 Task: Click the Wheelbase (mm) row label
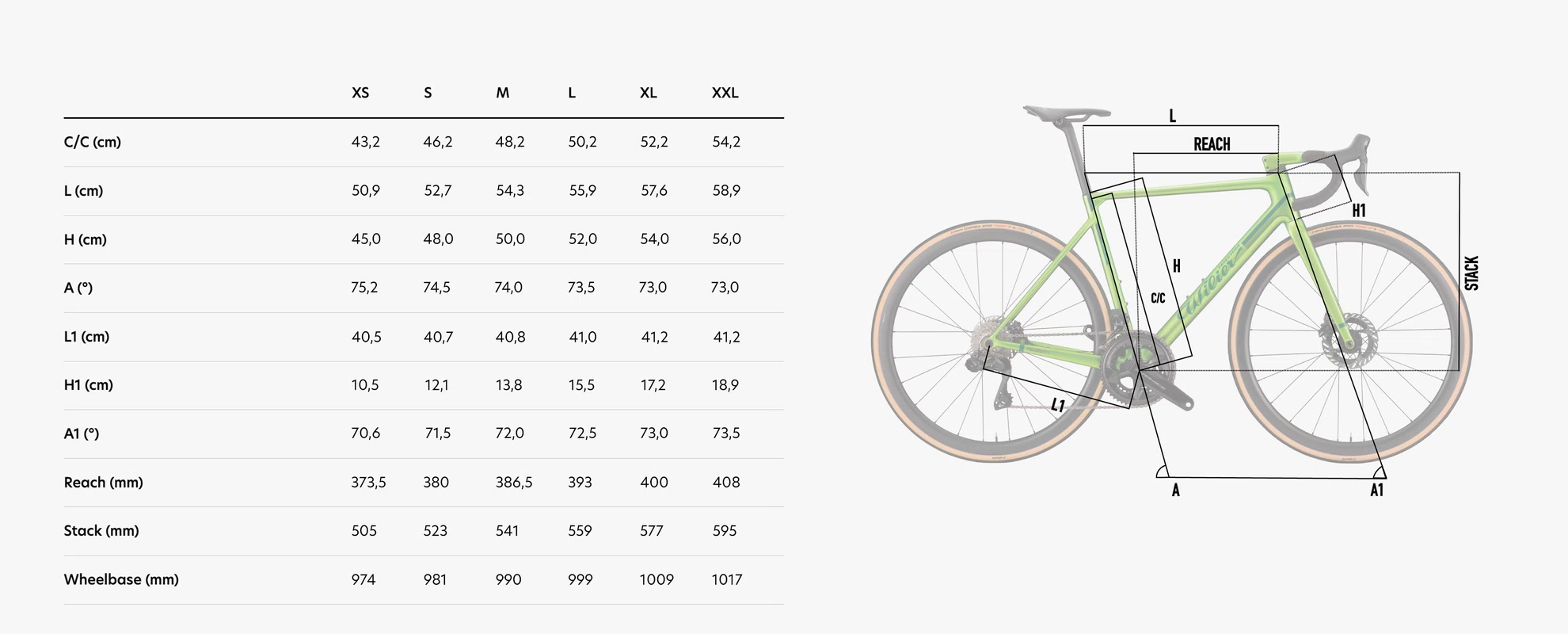tap(121, 579)
